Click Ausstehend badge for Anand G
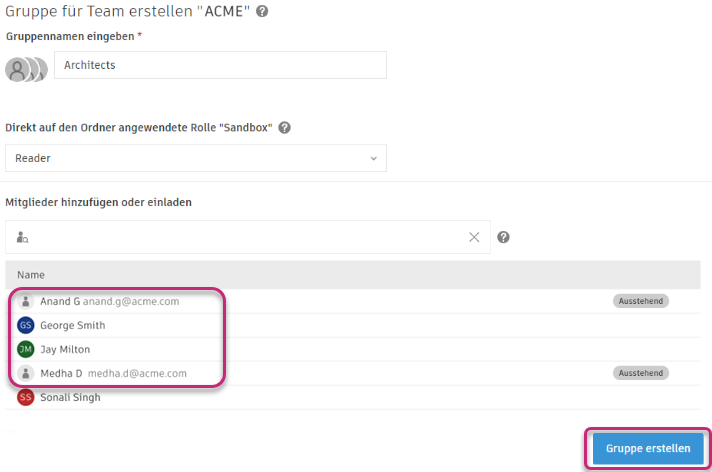 pyautogui.click(x=640, y=301)
